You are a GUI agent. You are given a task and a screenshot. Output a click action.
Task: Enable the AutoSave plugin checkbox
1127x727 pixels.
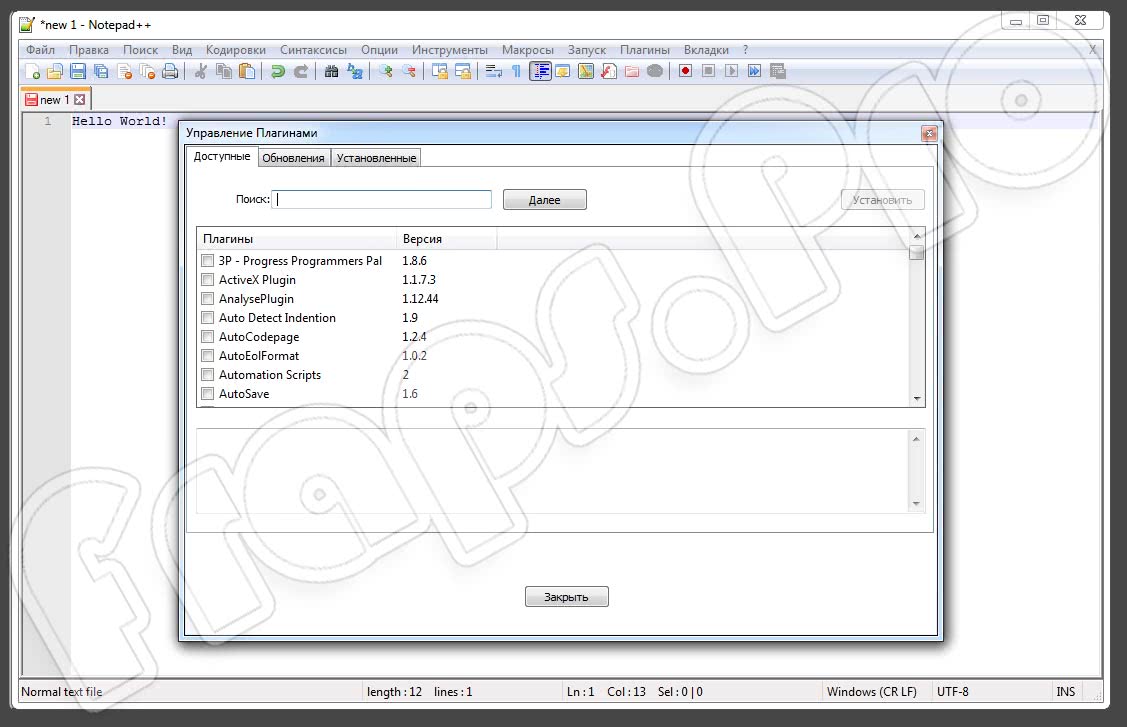pos(208,394)
